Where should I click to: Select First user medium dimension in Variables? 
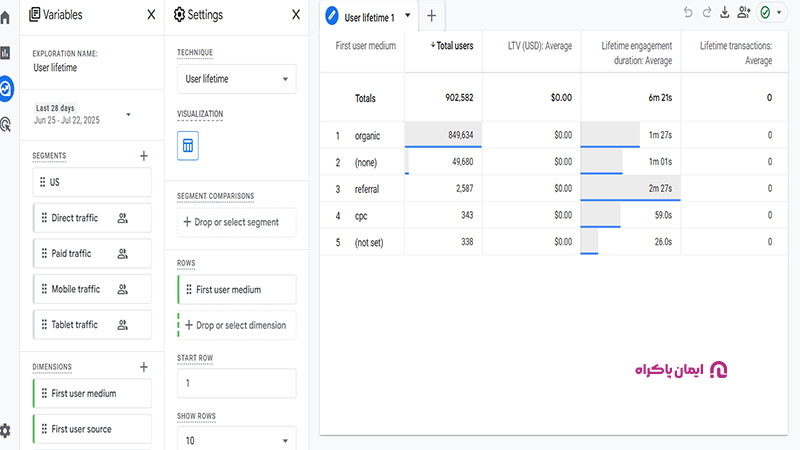(92, 393)
